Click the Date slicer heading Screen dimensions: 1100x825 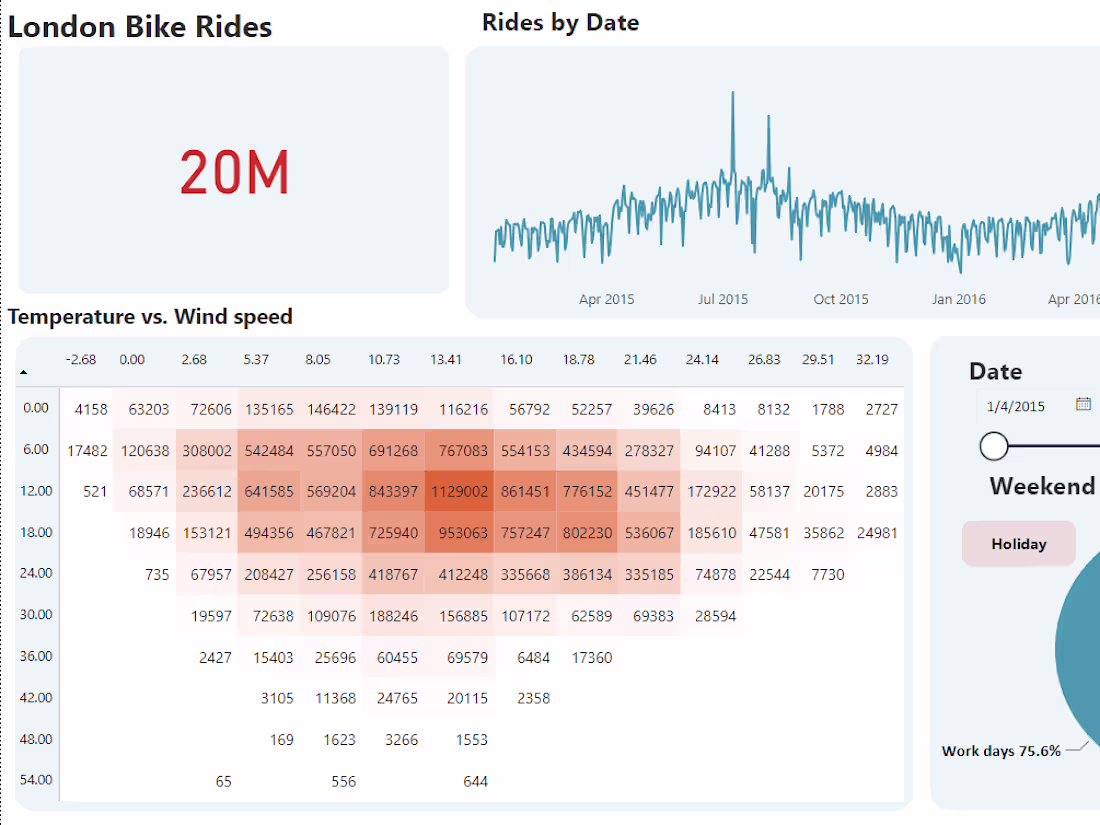995,371
